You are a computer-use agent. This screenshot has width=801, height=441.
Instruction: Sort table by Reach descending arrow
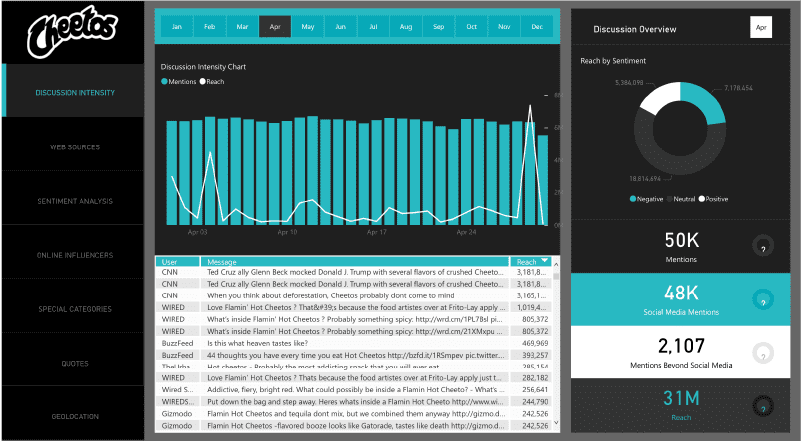(x=545, y=261)
